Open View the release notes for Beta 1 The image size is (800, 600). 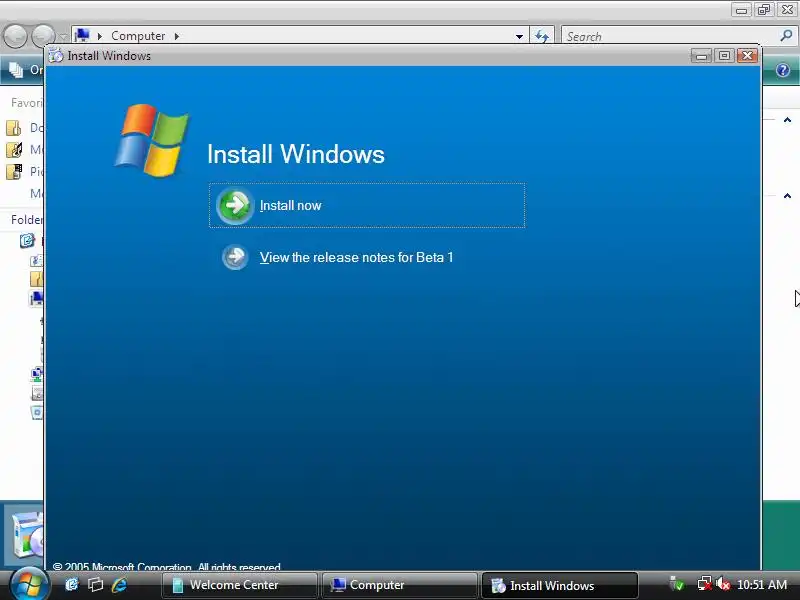pos(356,257)
